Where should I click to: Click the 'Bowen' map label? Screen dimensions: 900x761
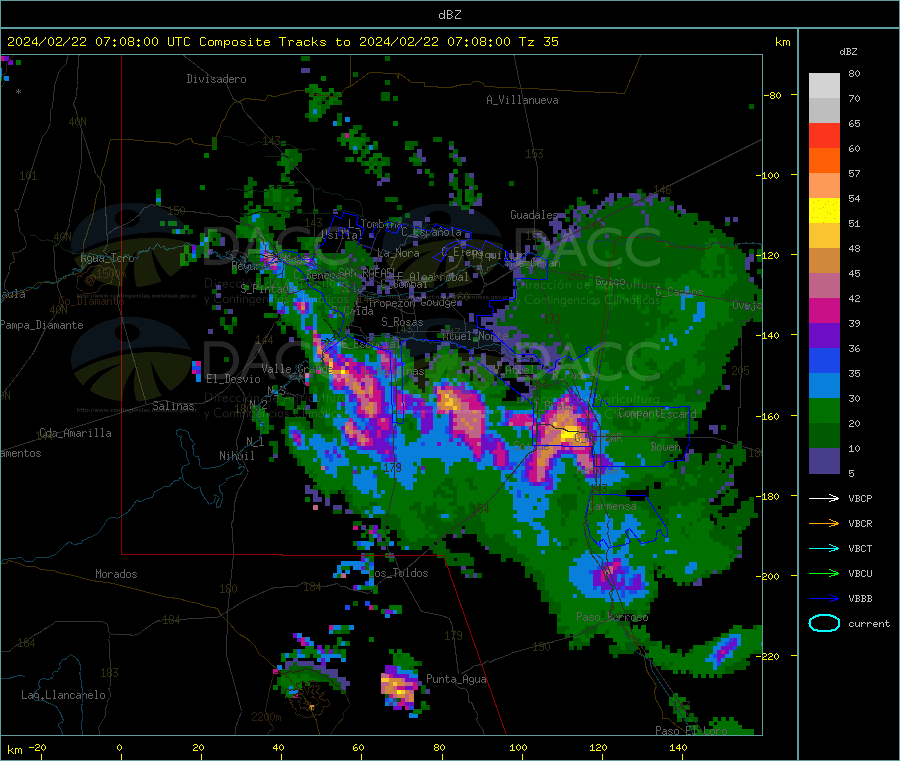(666, 446)
